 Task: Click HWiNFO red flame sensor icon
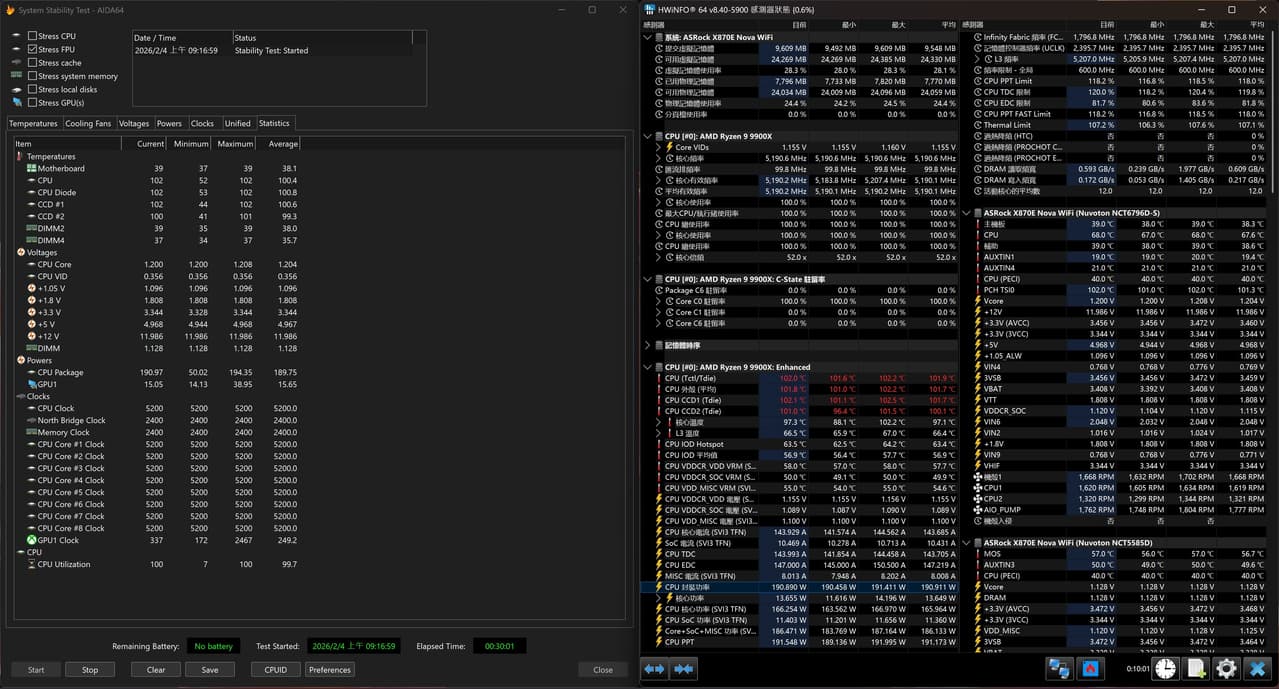click(1091, 669)
